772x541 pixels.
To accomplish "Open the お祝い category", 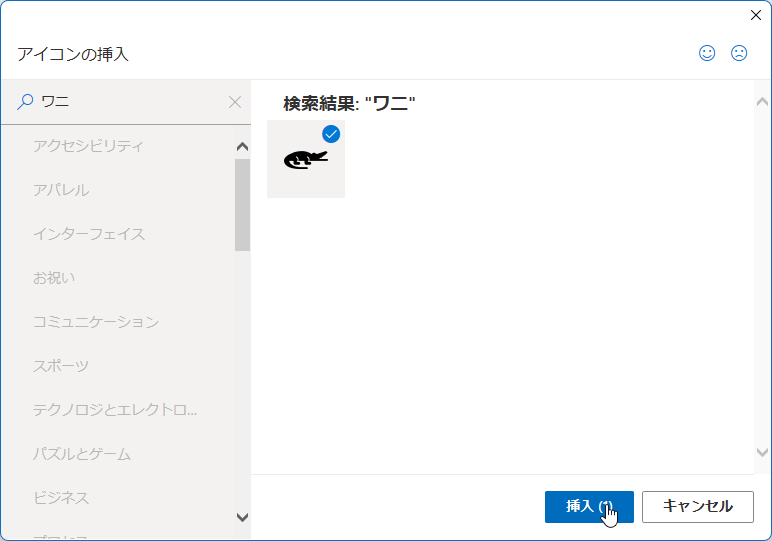I will click(x=54, y=278).
